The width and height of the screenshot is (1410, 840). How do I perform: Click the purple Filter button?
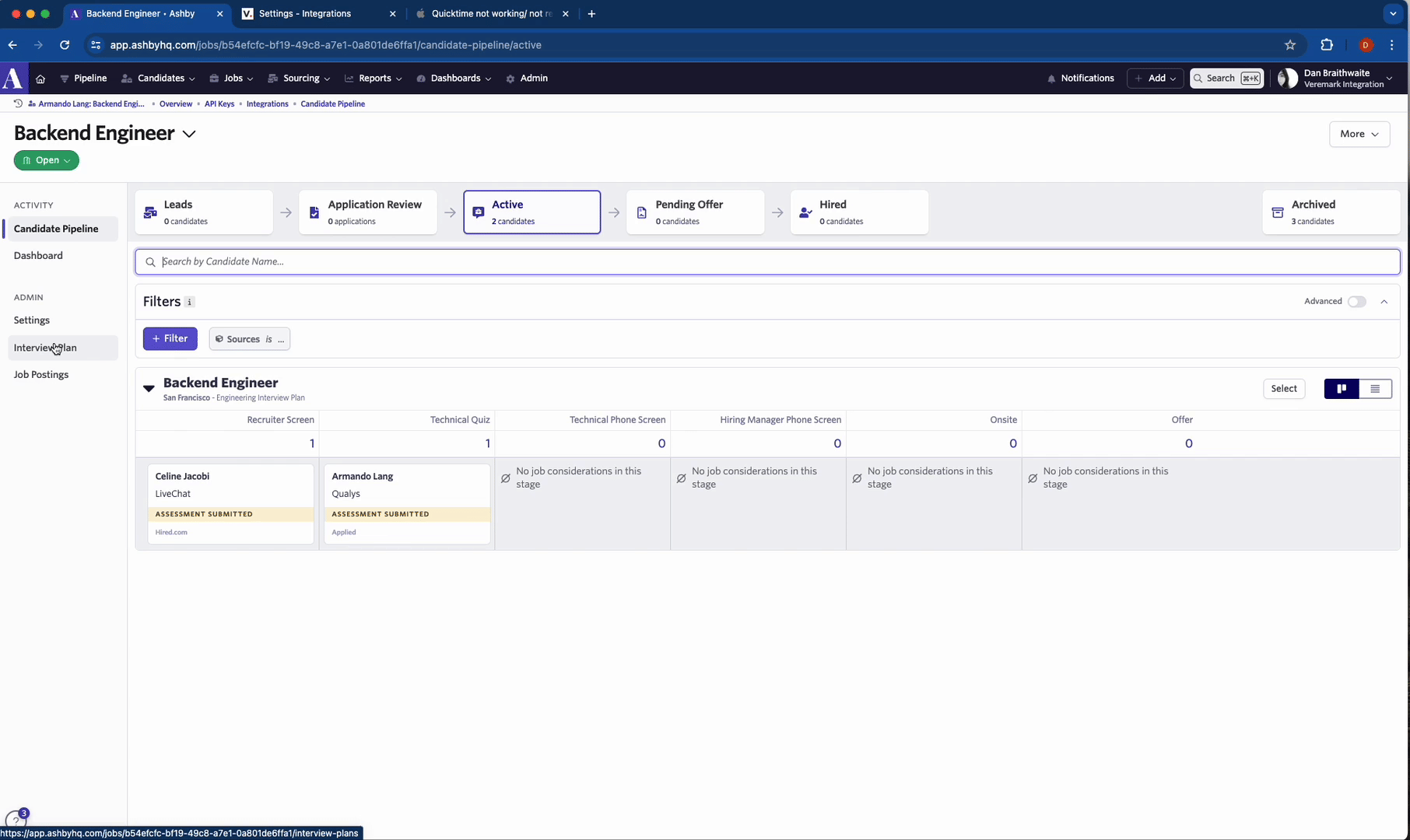point(170,339)
